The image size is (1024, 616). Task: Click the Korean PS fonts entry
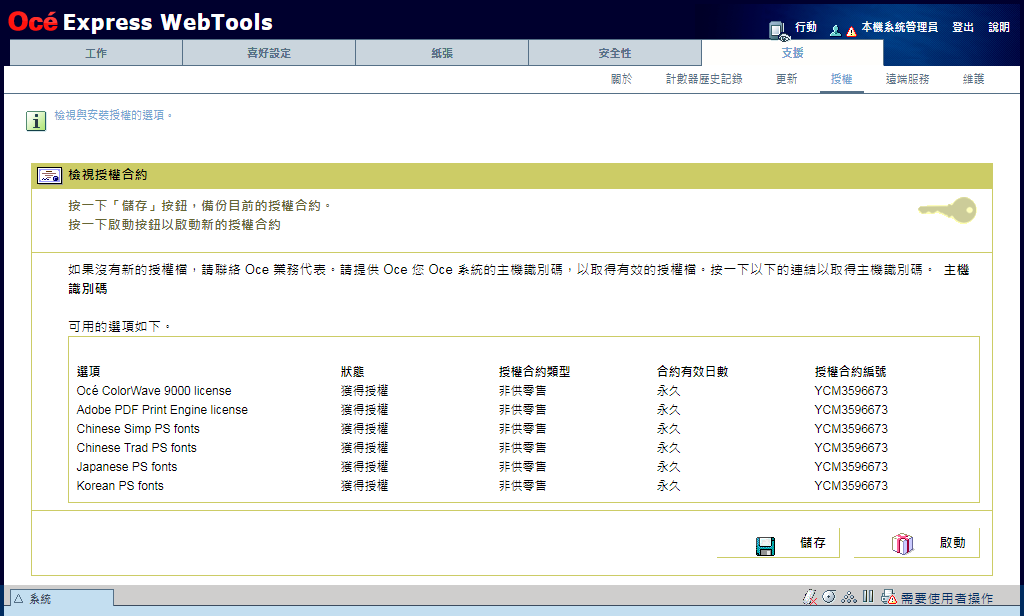click(120, 485)
